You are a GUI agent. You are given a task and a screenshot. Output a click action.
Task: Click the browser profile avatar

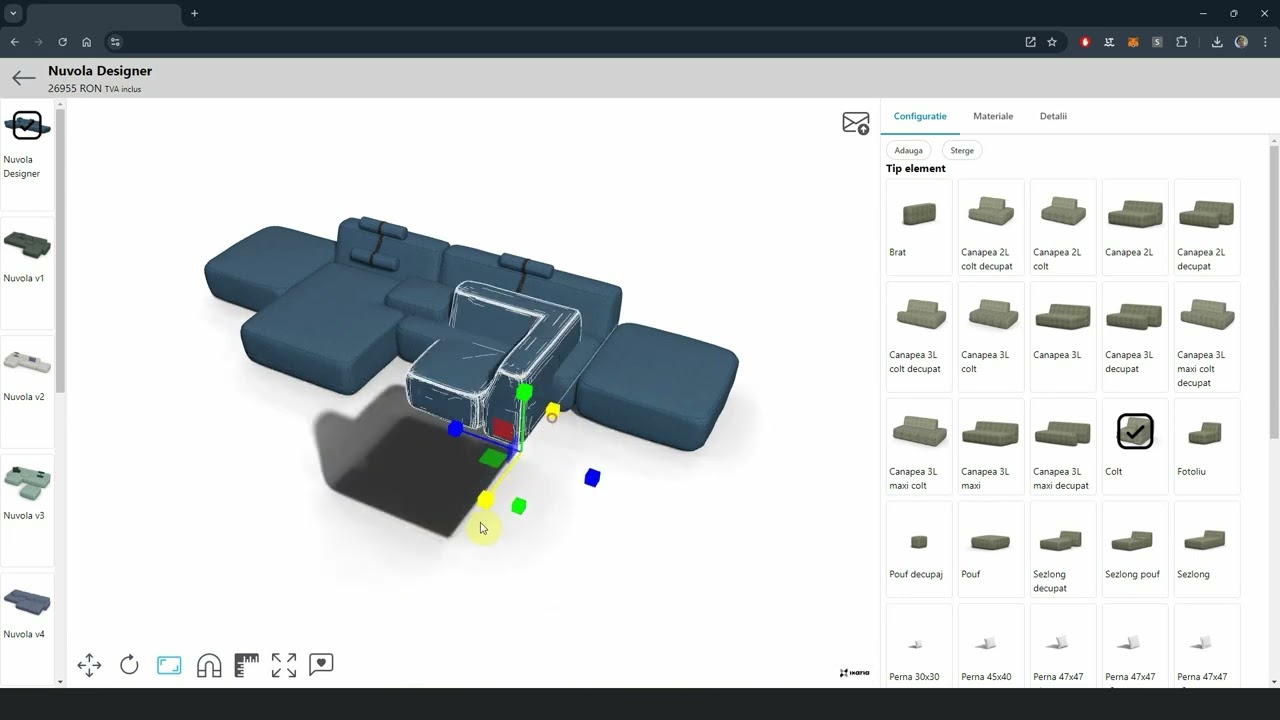(1241, 42)
